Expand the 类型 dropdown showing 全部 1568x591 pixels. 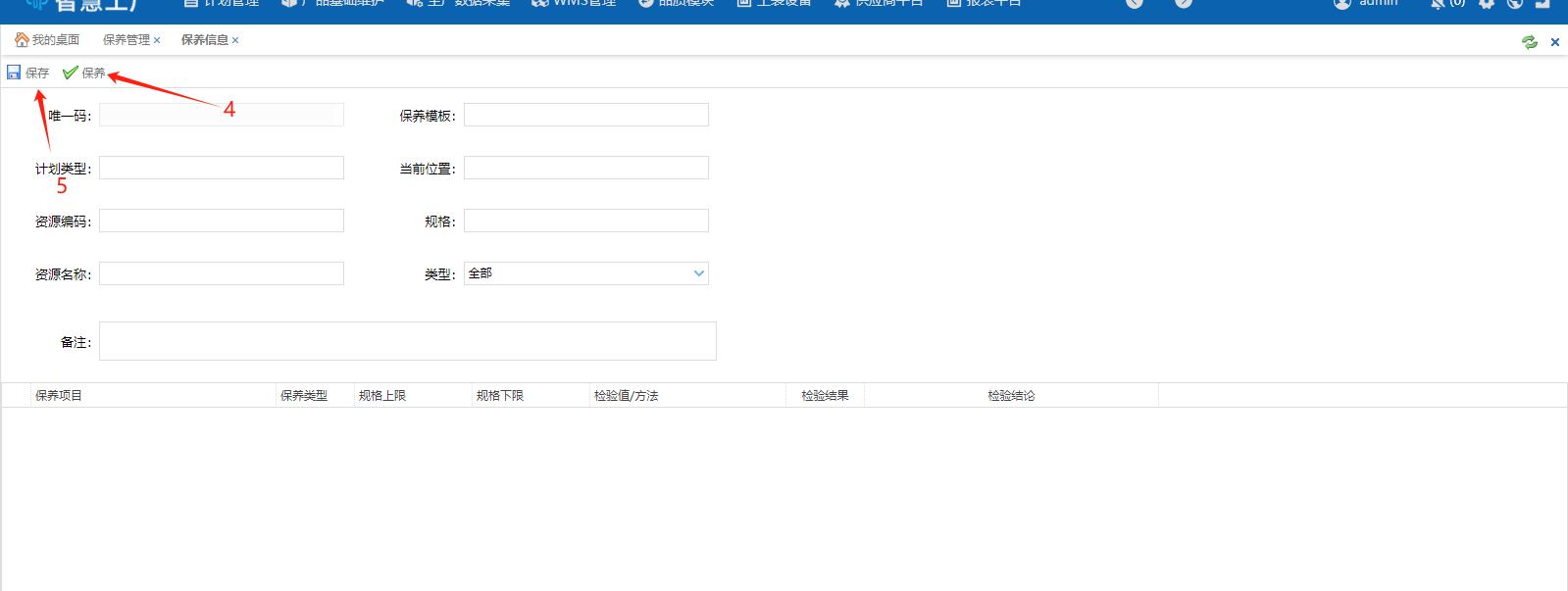(698, 273)
